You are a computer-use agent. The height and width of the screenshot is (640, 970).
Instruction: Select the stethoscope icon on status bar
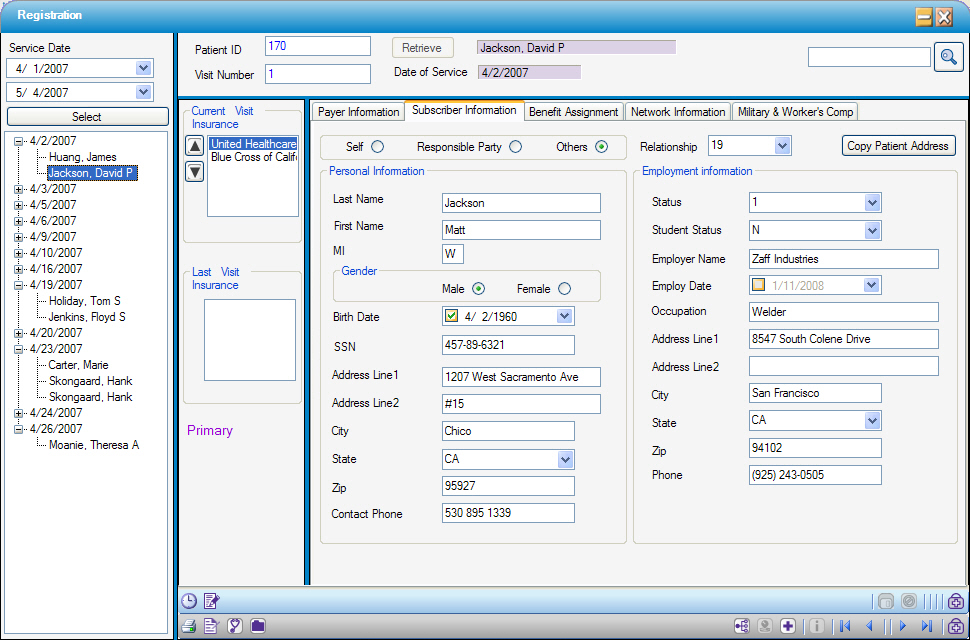[x=234, y=625]
